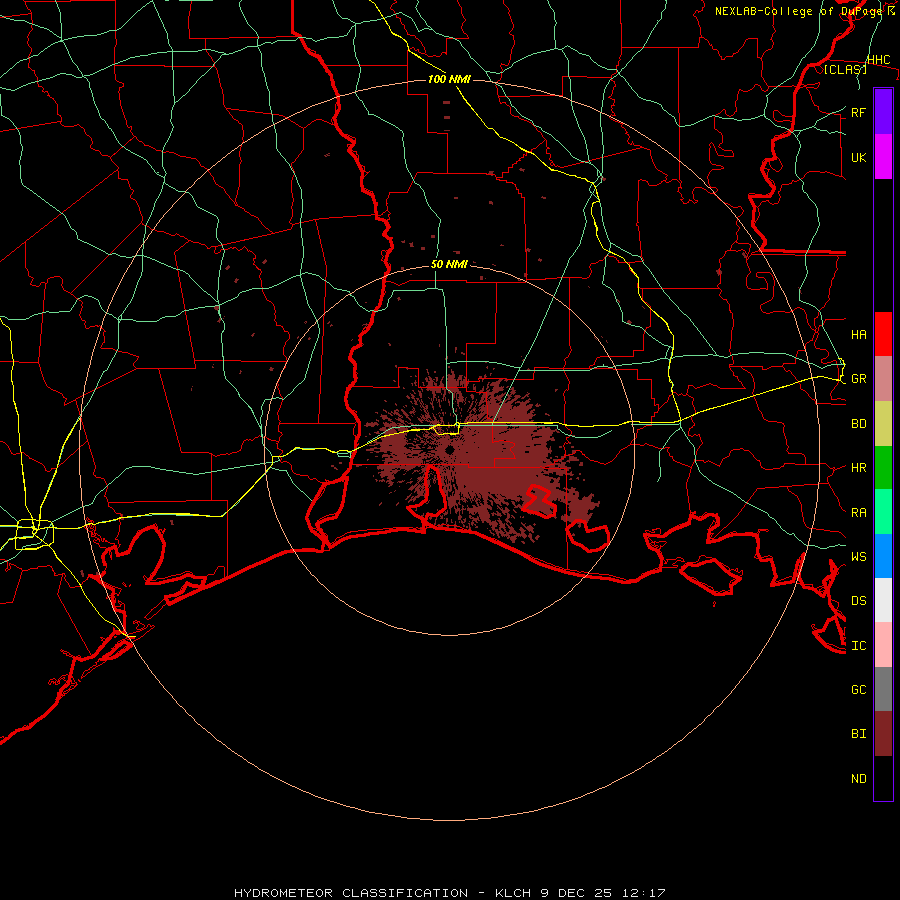Image resolution: width=900 pixels, height=900 pixels.
Task: Select the GR legend label
Action: [858, 379]
